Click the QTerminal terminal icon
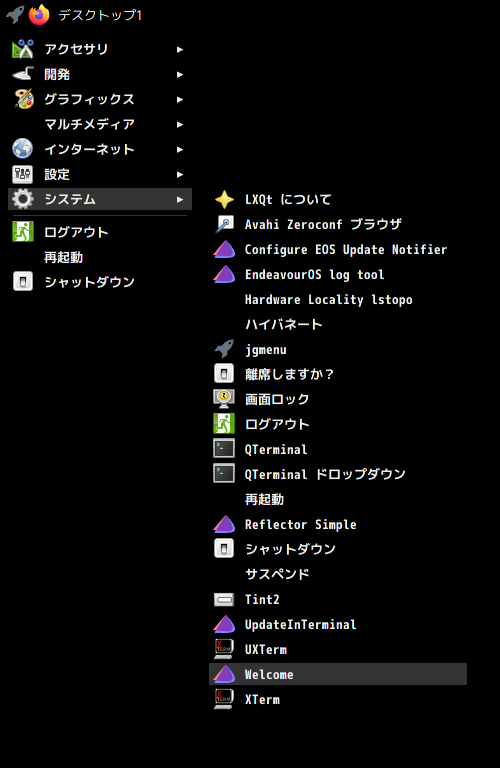 click(224, 449)
